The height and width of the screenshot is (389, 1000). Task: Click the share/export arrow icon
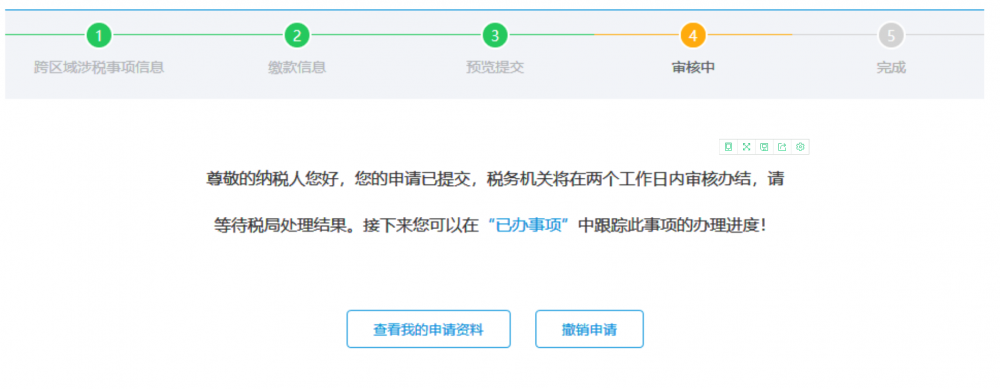[x=782, y=147]
